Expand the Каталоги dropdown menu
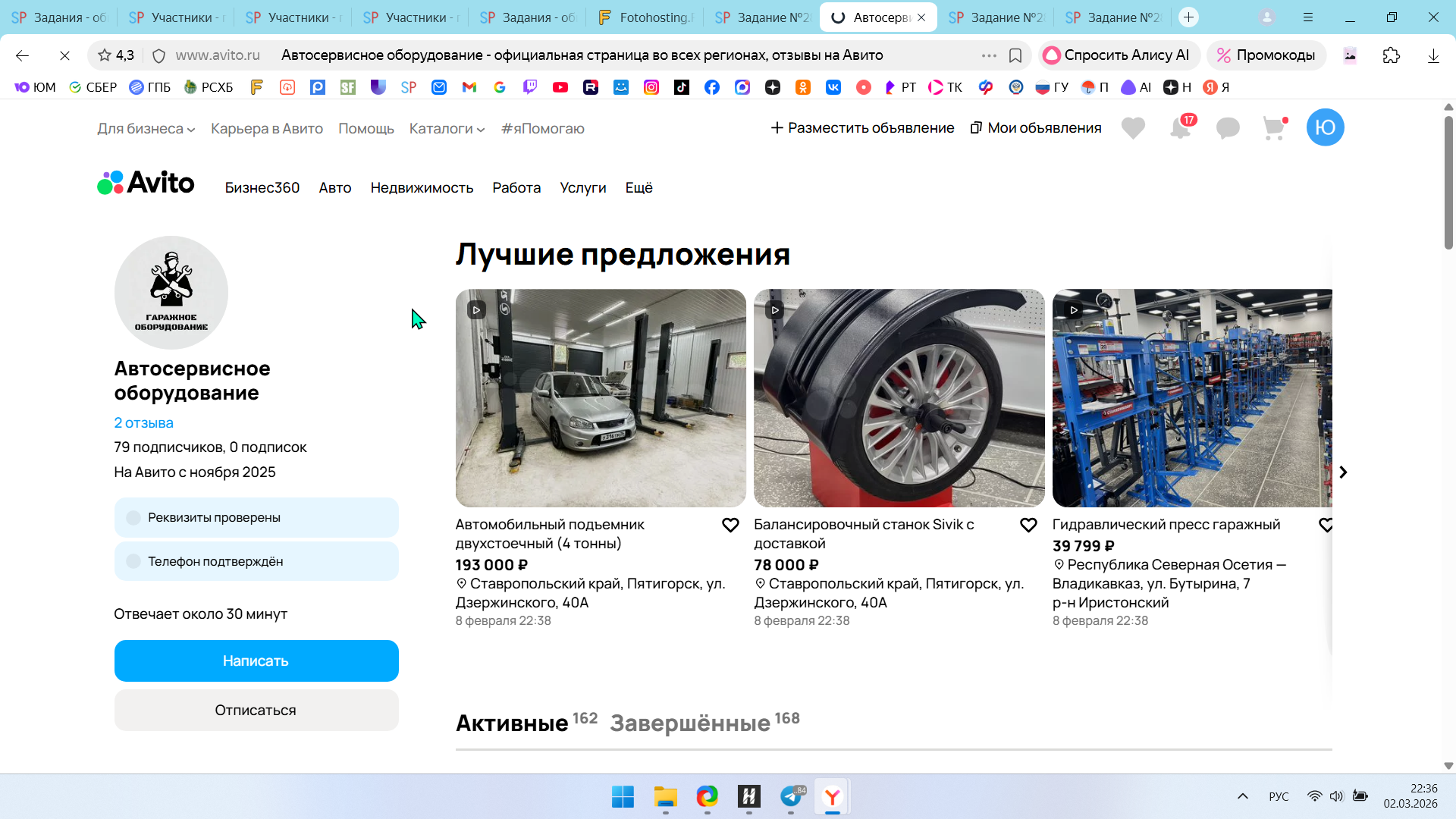The width and height of the screenshot is (1456, 819). (x=447, y=129)
